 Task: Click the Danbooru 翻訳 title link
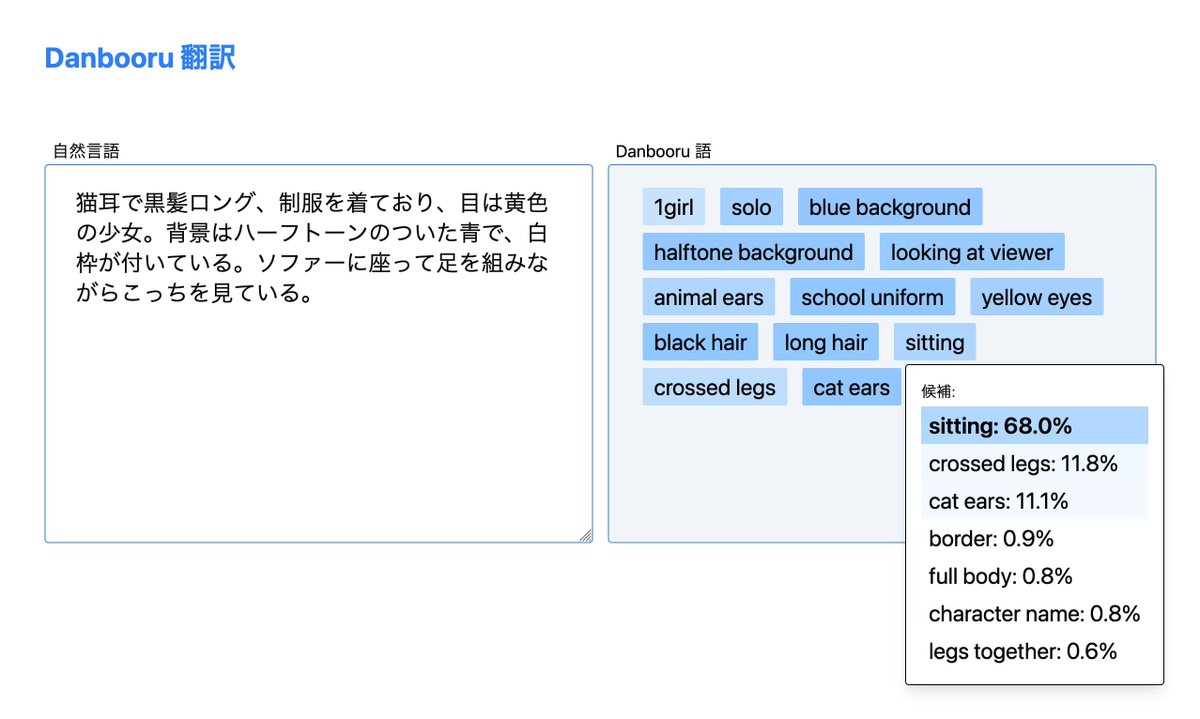click(x=140, y=58)
